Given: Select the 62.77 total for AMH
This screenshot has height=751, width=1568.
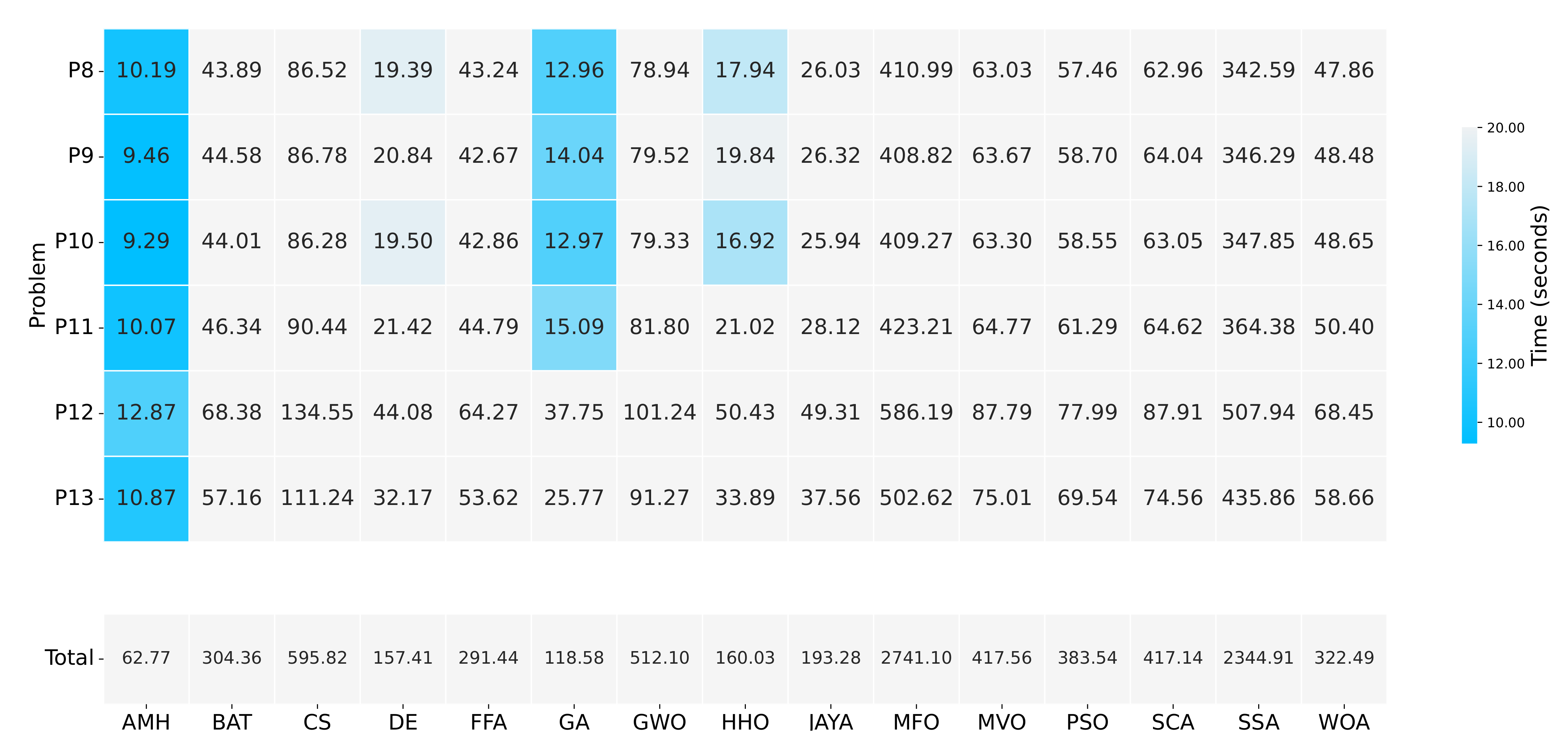Looking at the screenshot, I should click(x=146, y=658).
